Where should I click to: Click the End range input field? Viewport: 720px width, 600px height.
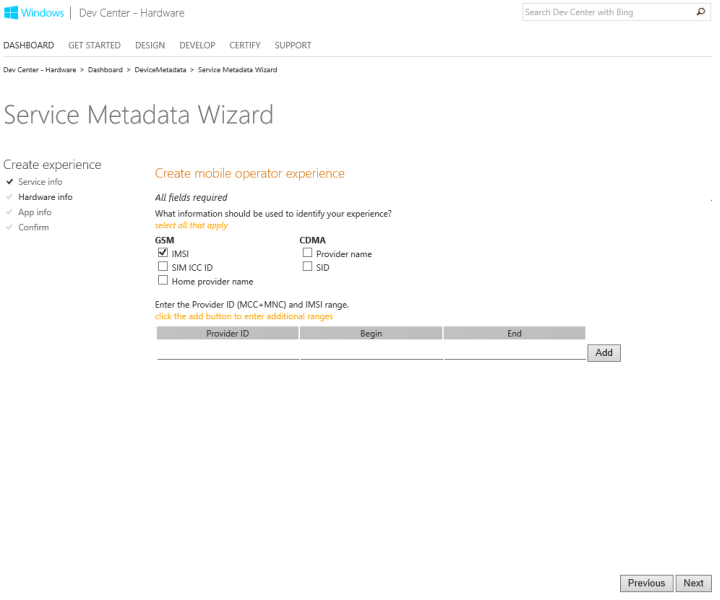coord(515,352)
